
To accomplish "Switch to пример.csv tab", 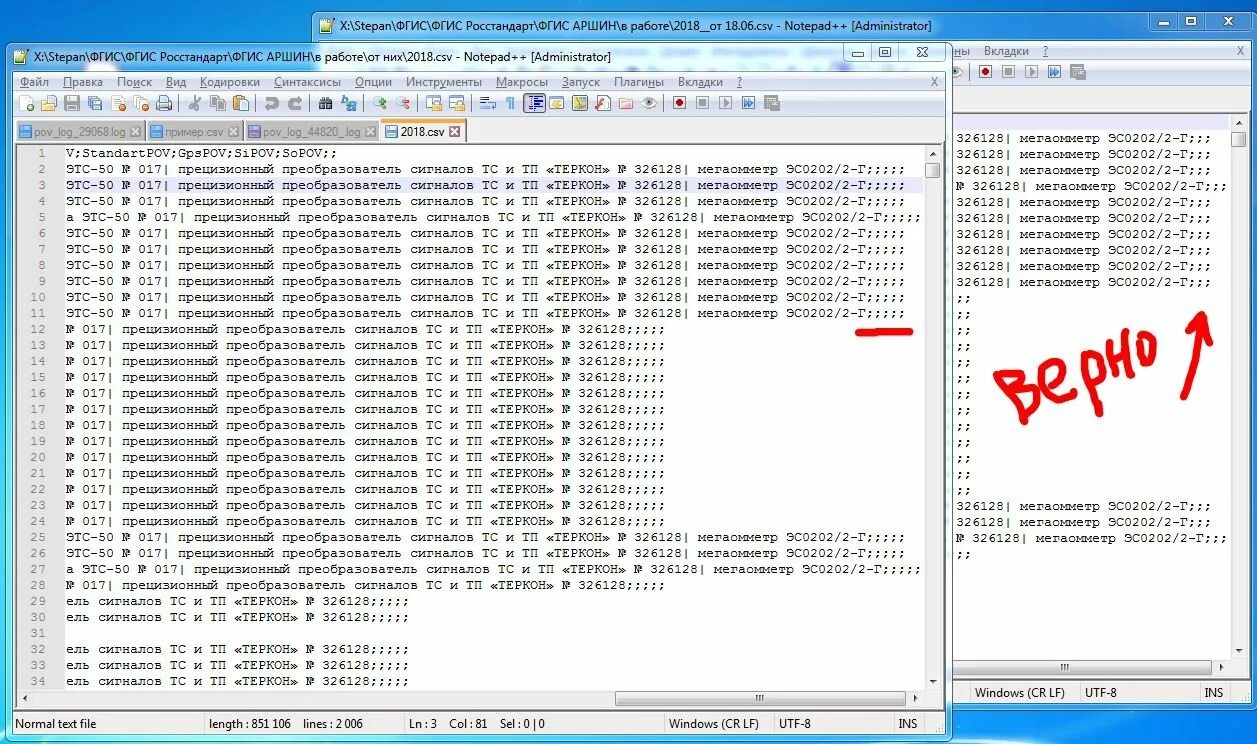I will pyautogui.click(x=195, y=131).
